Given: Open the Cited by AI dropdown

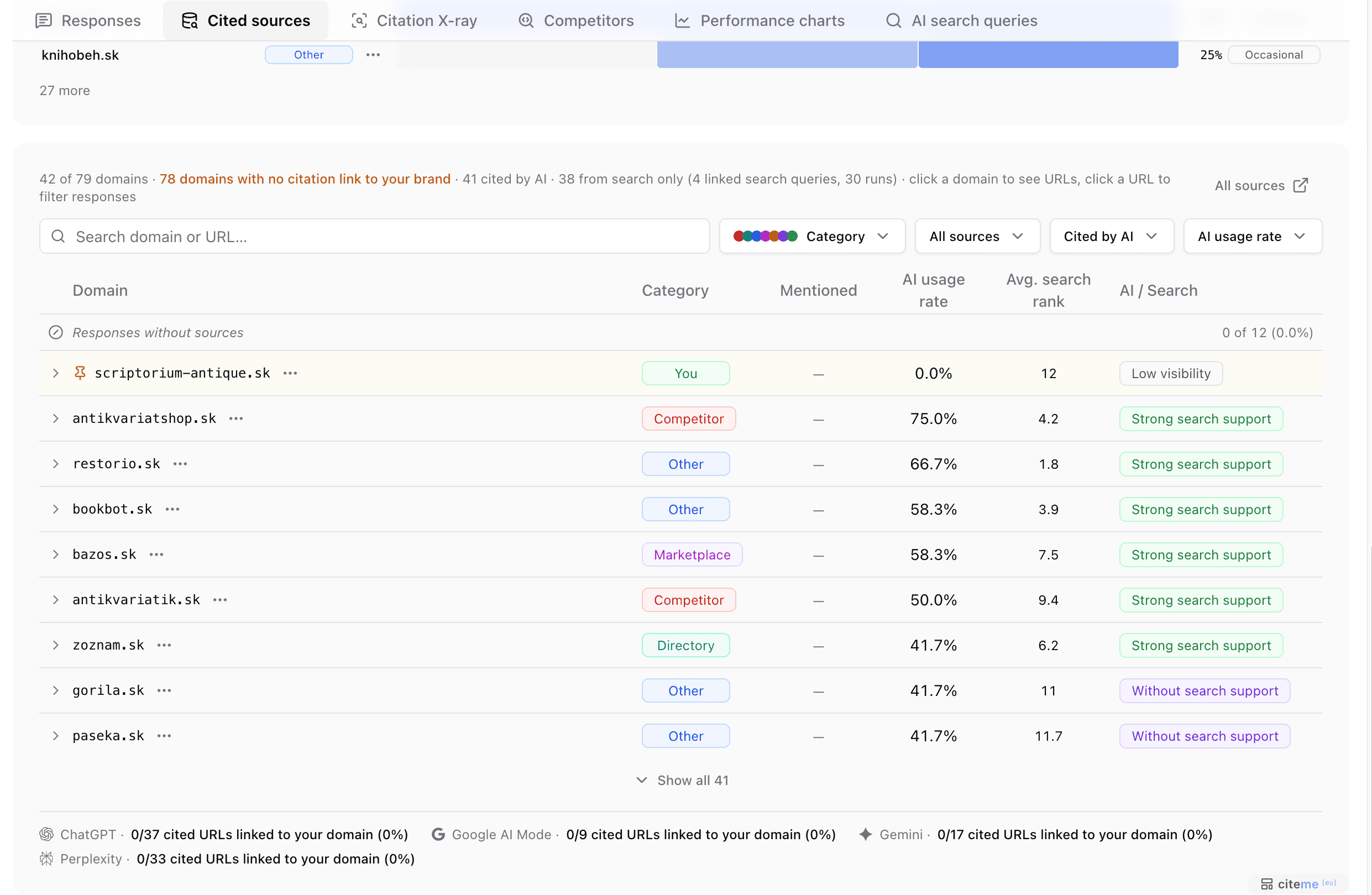Looking at the screenshot, I should [x=1112, y=237].
